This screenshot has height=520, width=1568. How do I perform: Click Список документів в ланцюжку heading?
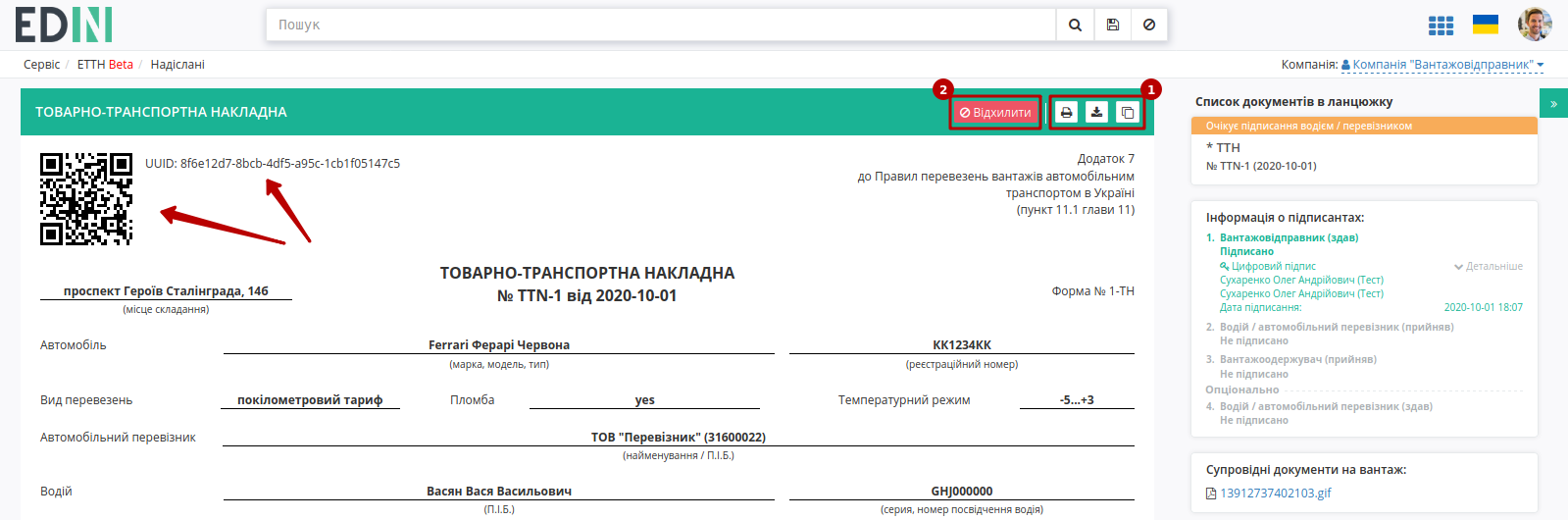click(x=1293, y=102)
